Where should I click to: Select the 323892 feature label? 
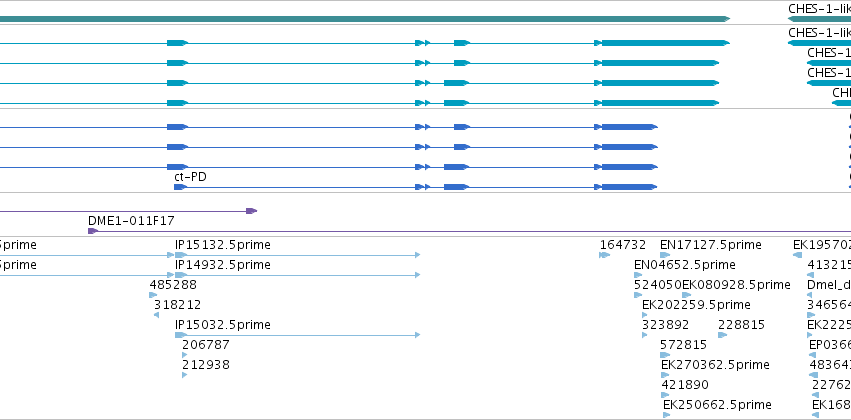pyautogui.click(x=665, y=324)
